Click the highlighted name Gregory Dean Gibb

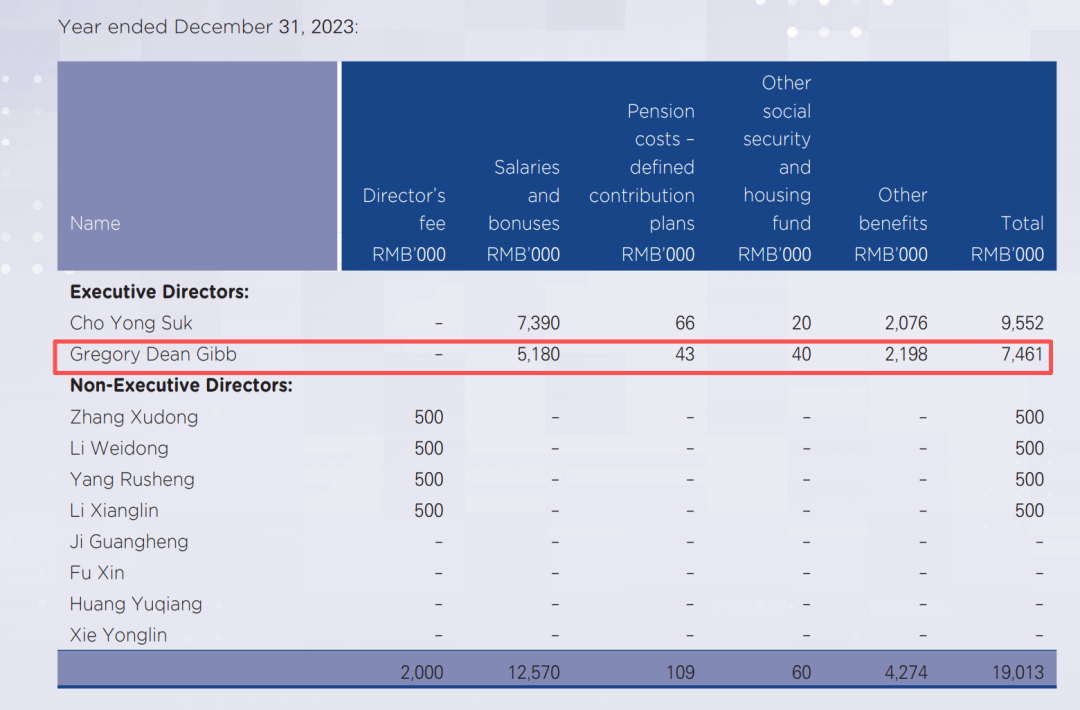point(153,354)
